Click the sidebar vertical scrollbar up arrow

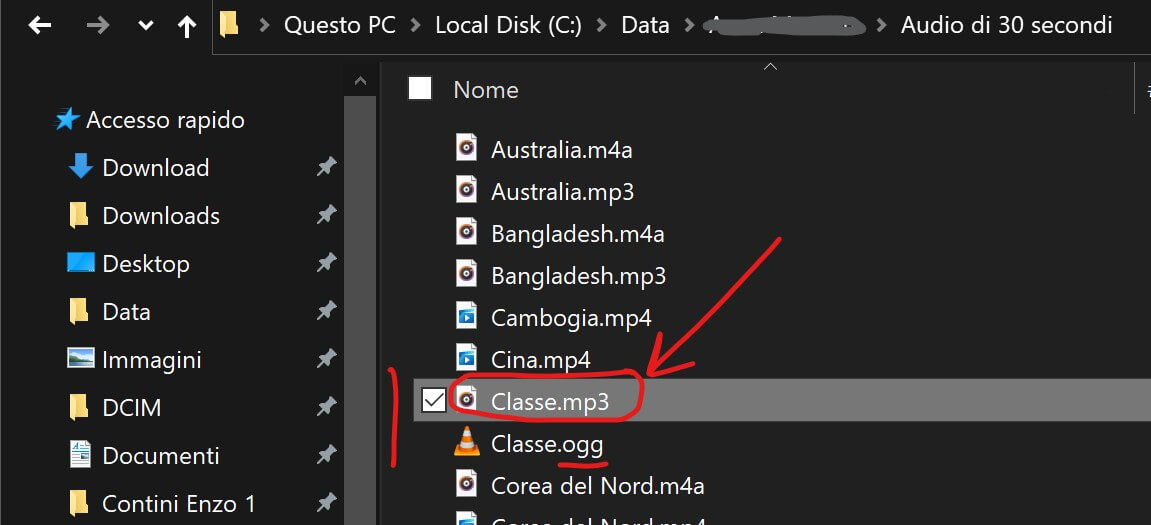pos(360,81)
